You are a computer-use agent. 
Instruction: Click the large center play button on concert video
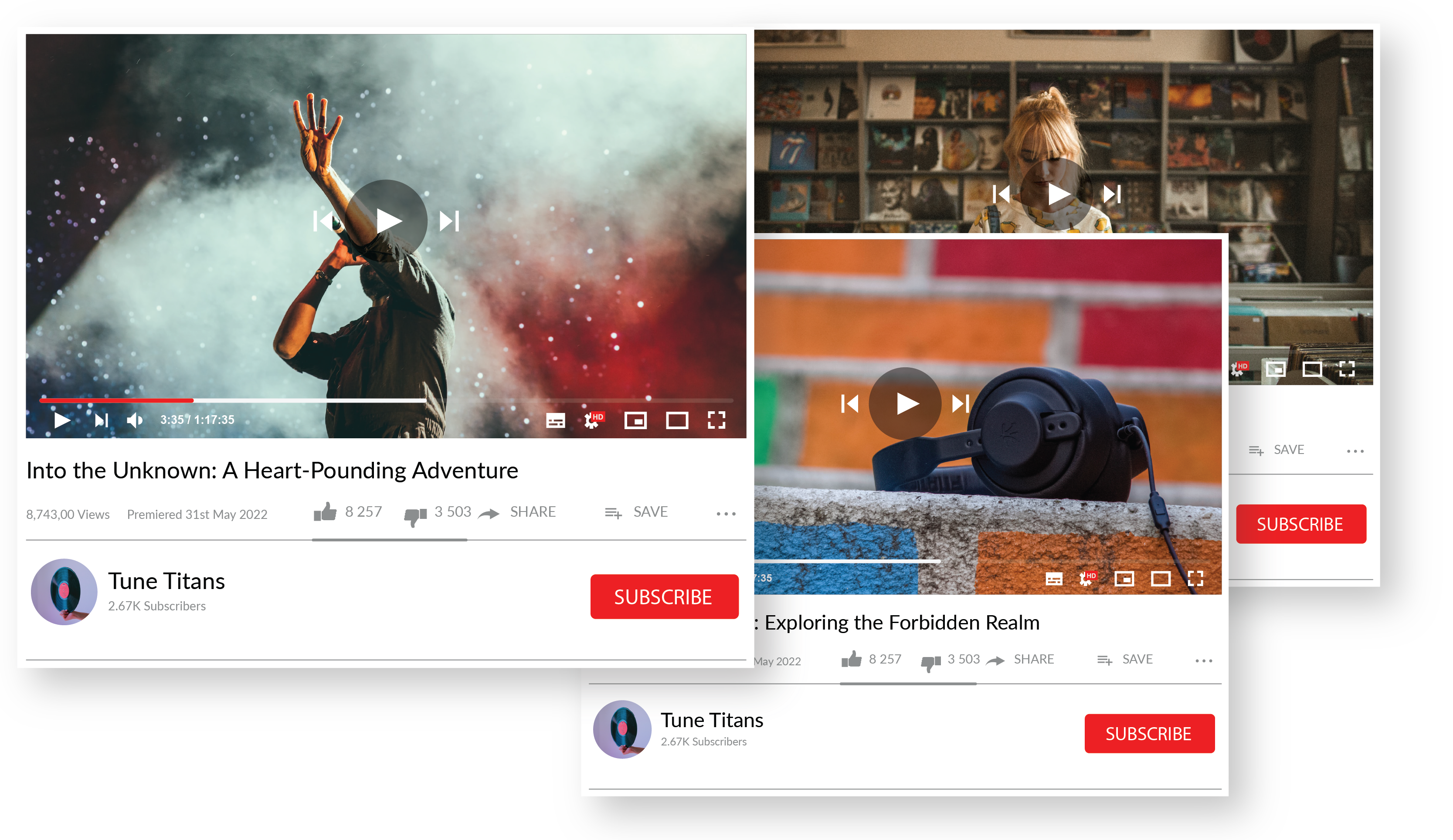point(386,221)
